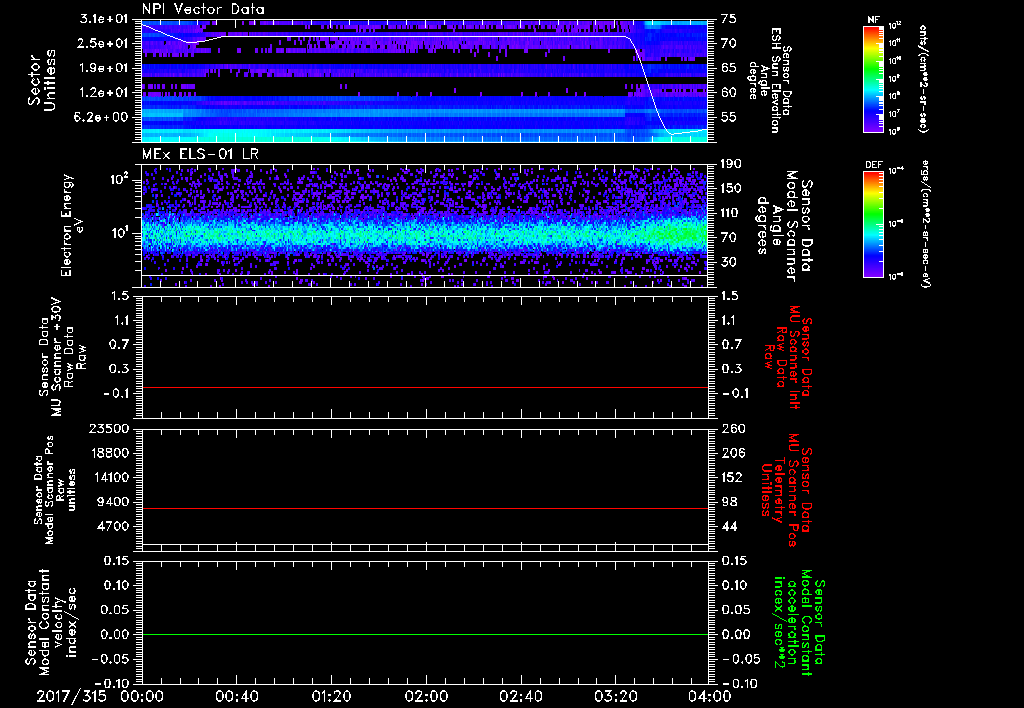Click the '150' scanner angle tick value

731,188
